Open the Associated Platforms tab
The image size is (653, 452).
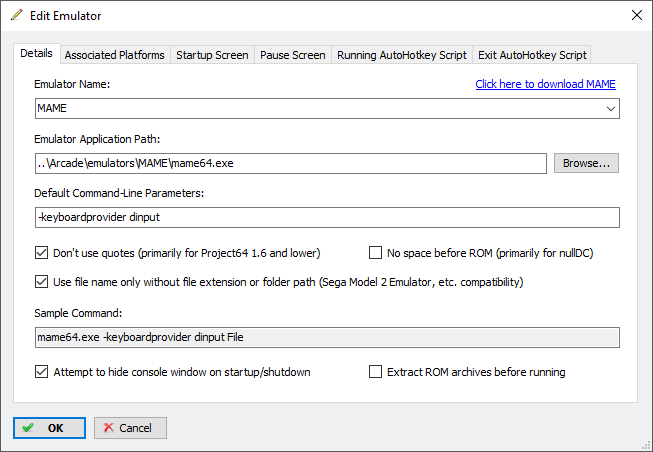point(115,55)
